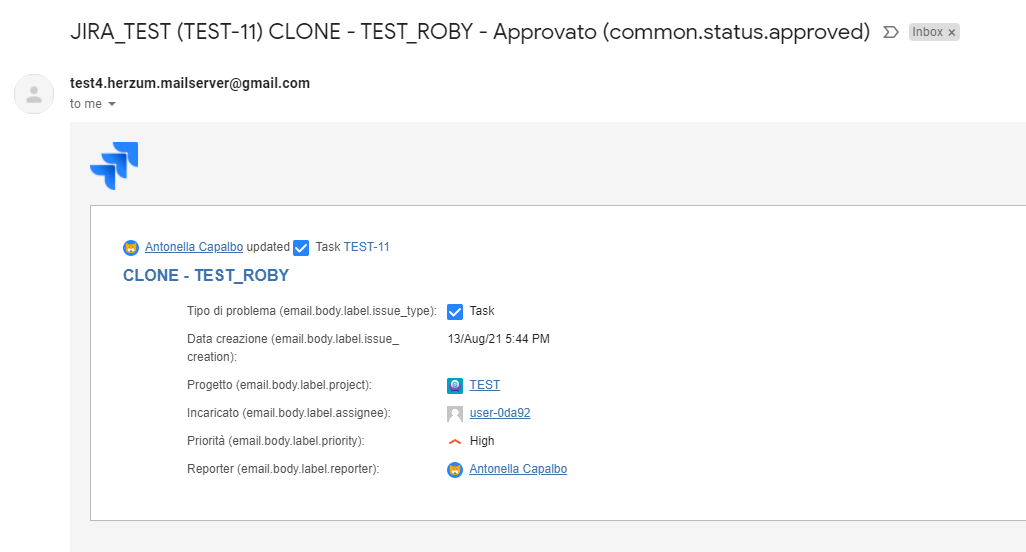Expand the 'to me' recipient details
The width and height of the screenshot is (1026, 552).
(112, 104)
